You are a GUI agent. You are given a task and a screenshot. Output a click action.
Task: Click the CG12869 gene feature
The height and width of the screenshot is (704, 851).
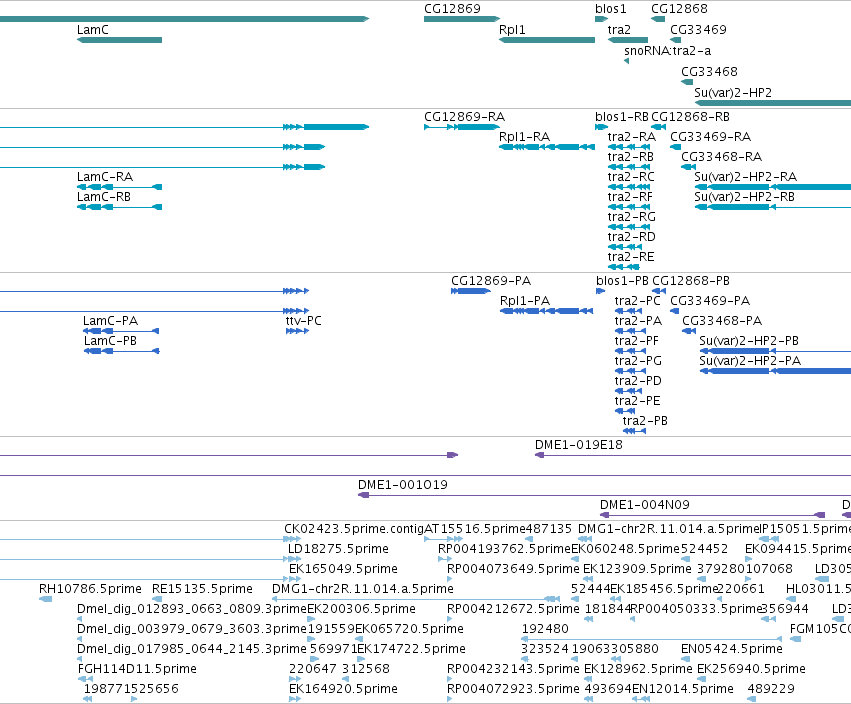tap(462, 19)
